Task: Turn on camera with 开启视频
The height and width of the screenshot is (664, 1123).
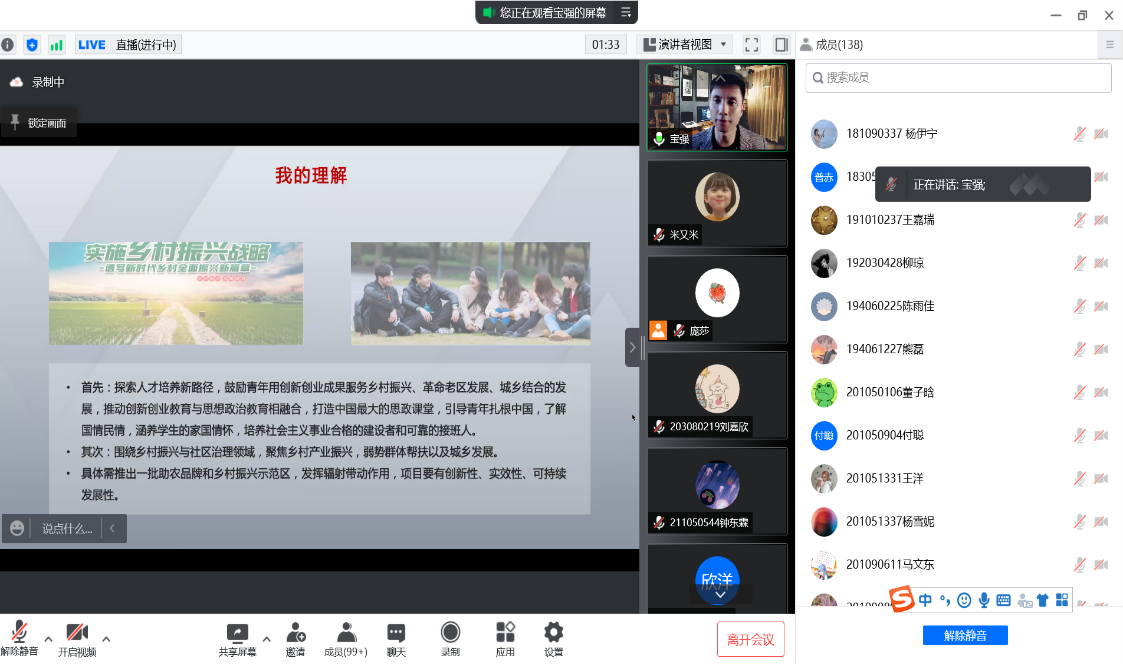Action: 77,638
